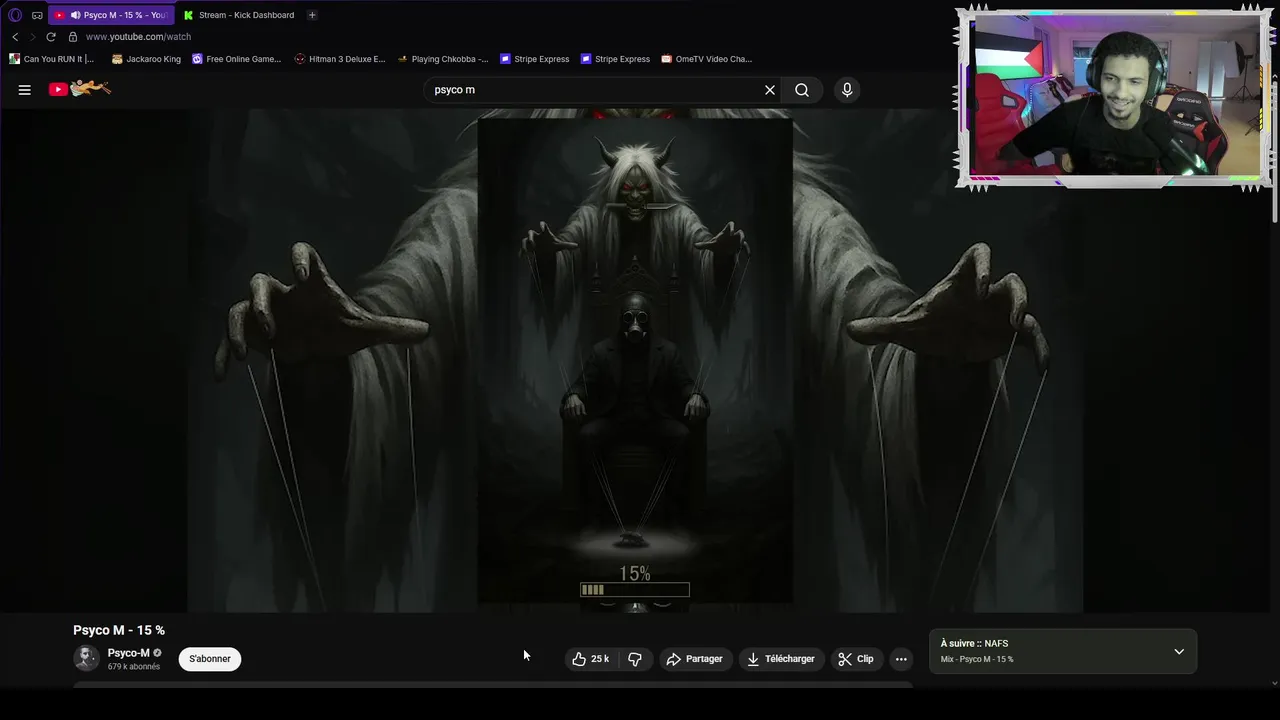Open Can You RUN It bookmark
This screenshot has height=720, width=1280.
tap(52, 59)
